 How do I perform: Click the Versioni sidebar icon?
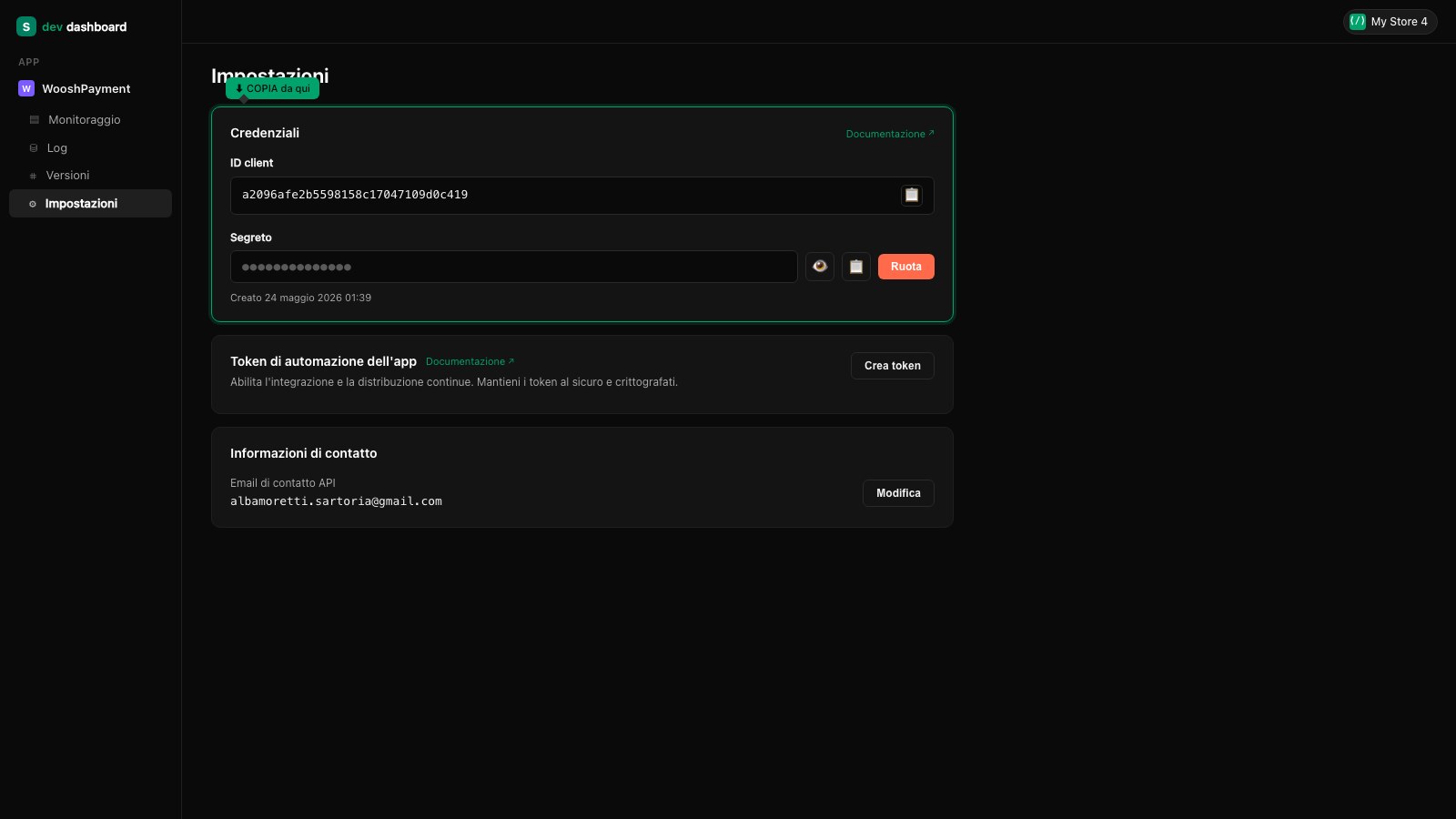33,176
